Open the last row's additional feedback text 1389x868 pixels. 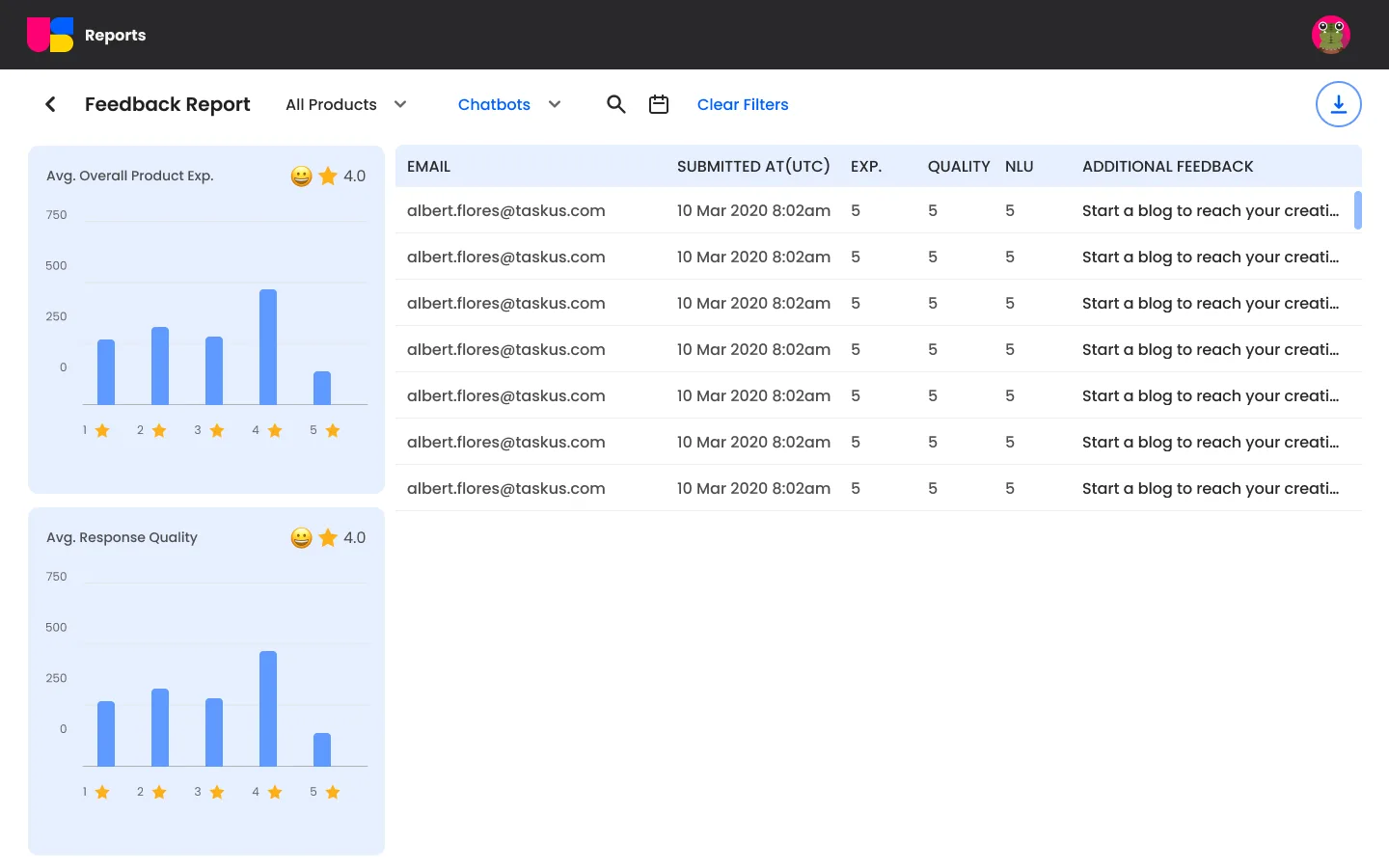(x=1211, y=488)
